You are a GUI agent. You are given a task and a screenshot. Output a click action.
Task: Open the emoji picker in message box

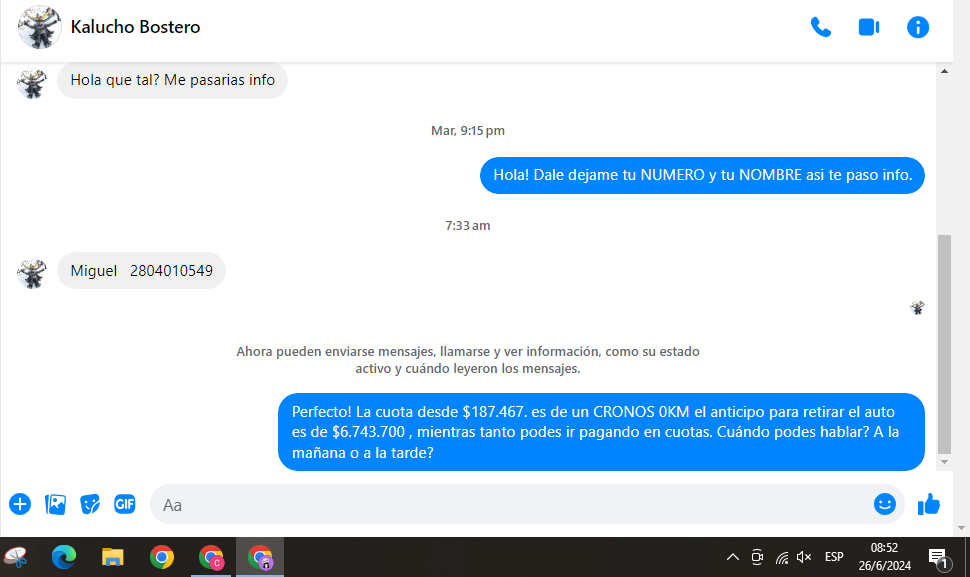[x=885, y=504]
